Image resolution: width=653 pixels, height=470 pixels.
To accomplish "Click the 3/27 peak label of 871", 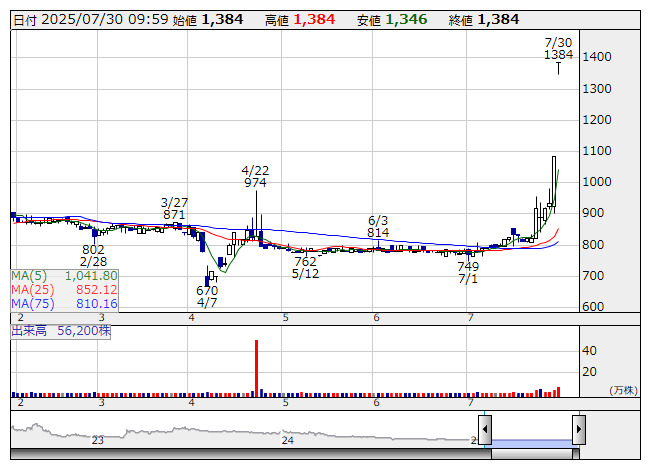I will (x=174, y=208).
